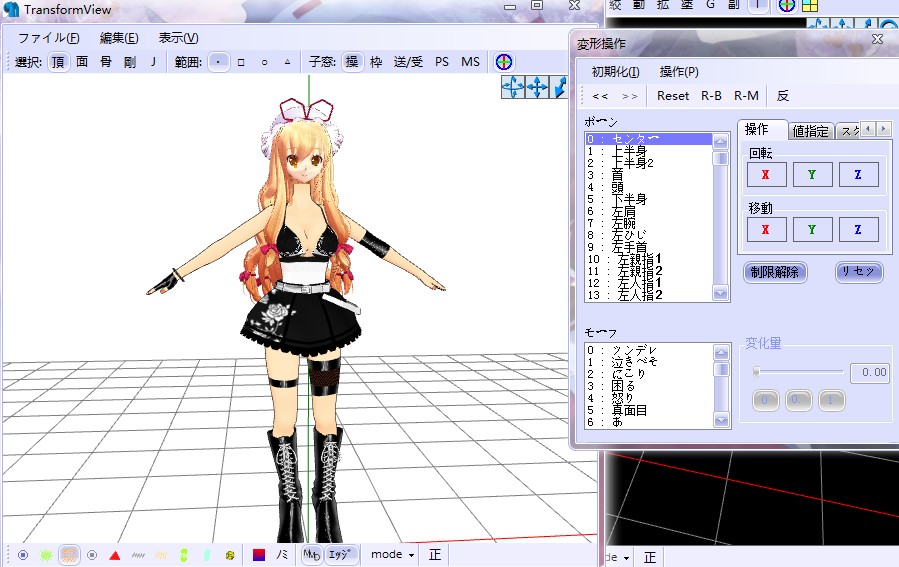Image resolution: width=899 pixels, height=567 pixels.
Task: Open the mode dropdown in TransformView
Action: point(393,555)
